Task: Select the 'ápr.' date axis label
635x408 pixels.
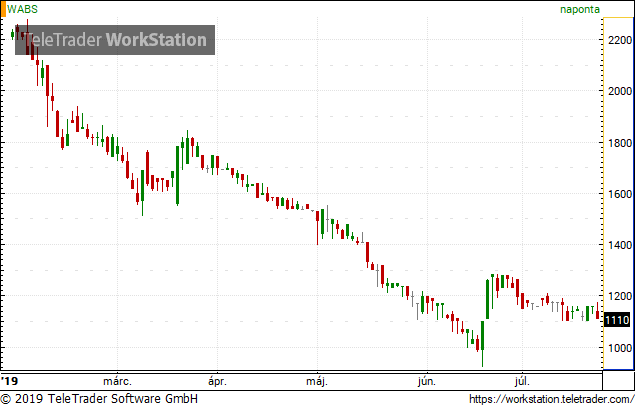Action: tap(217, 381)
